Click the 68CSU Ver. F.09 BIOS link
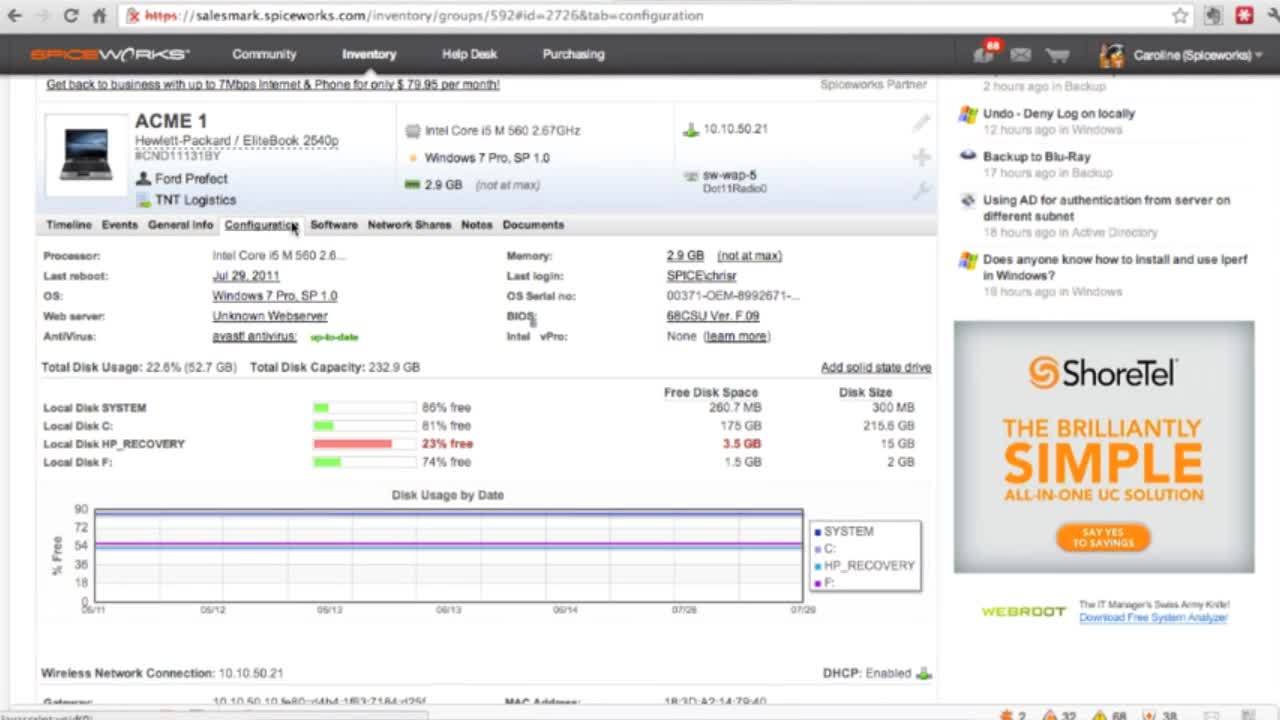Viewport: 1280px width, 720px height. tap(713, 316)
